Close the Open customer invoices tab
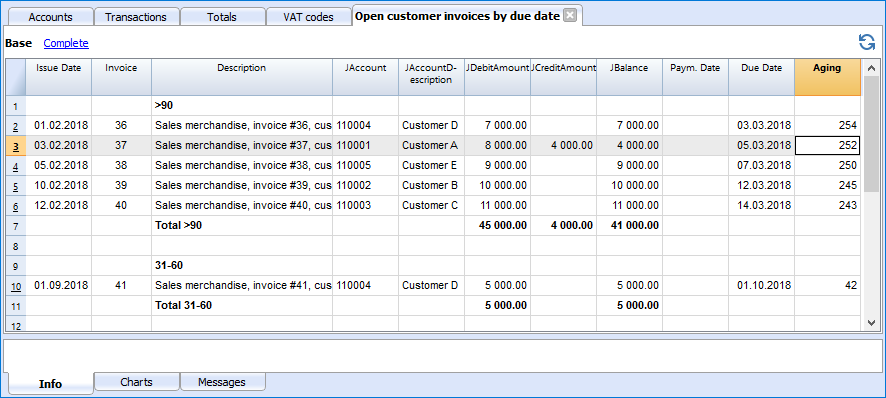The width and height of the screenshot is (886, 398). pos(570,16)
